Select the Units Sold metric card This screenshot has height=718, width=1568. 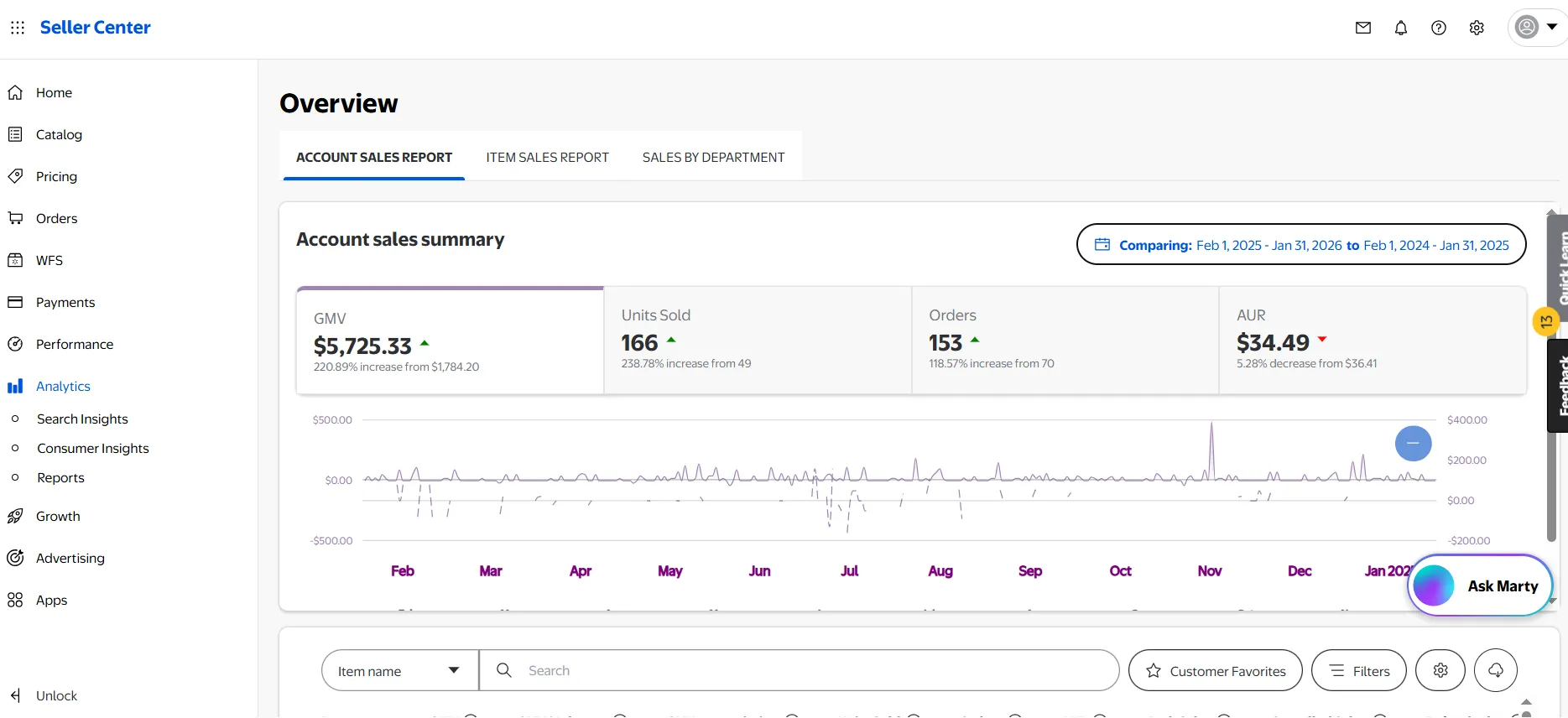758,341
